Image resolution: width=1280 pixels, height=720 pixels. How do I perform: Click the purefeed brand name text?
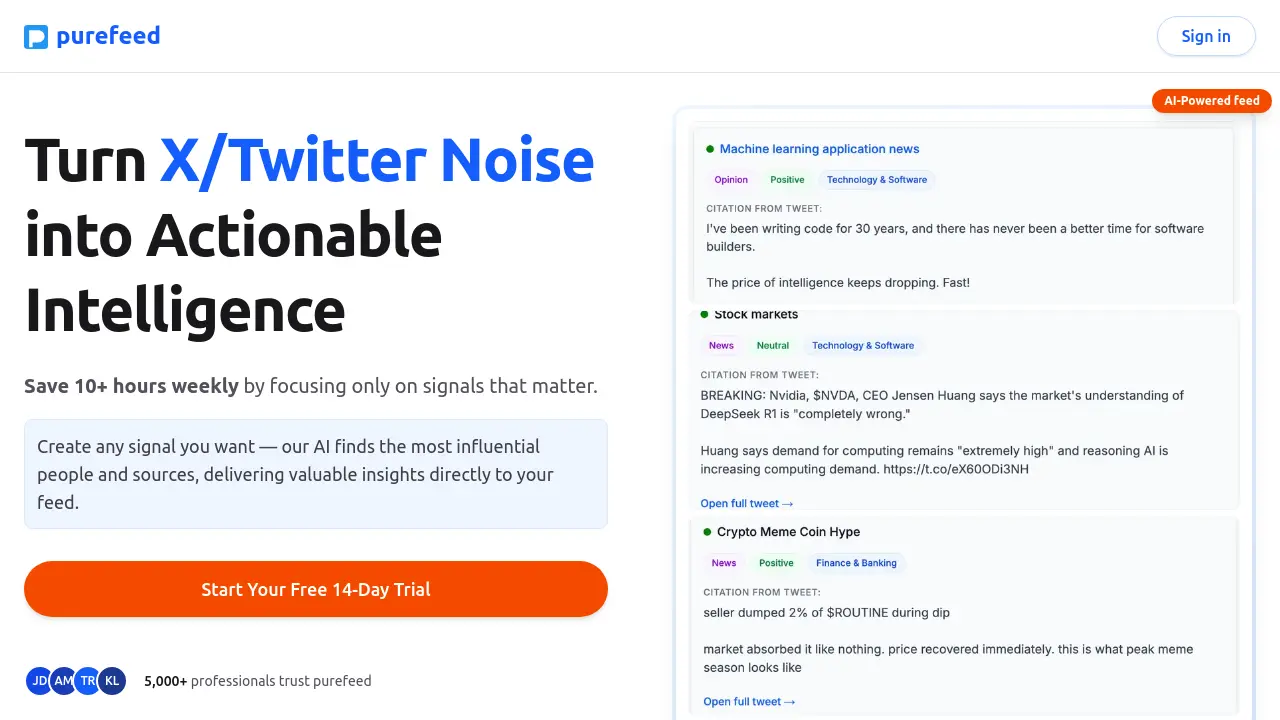coord(108,36)
